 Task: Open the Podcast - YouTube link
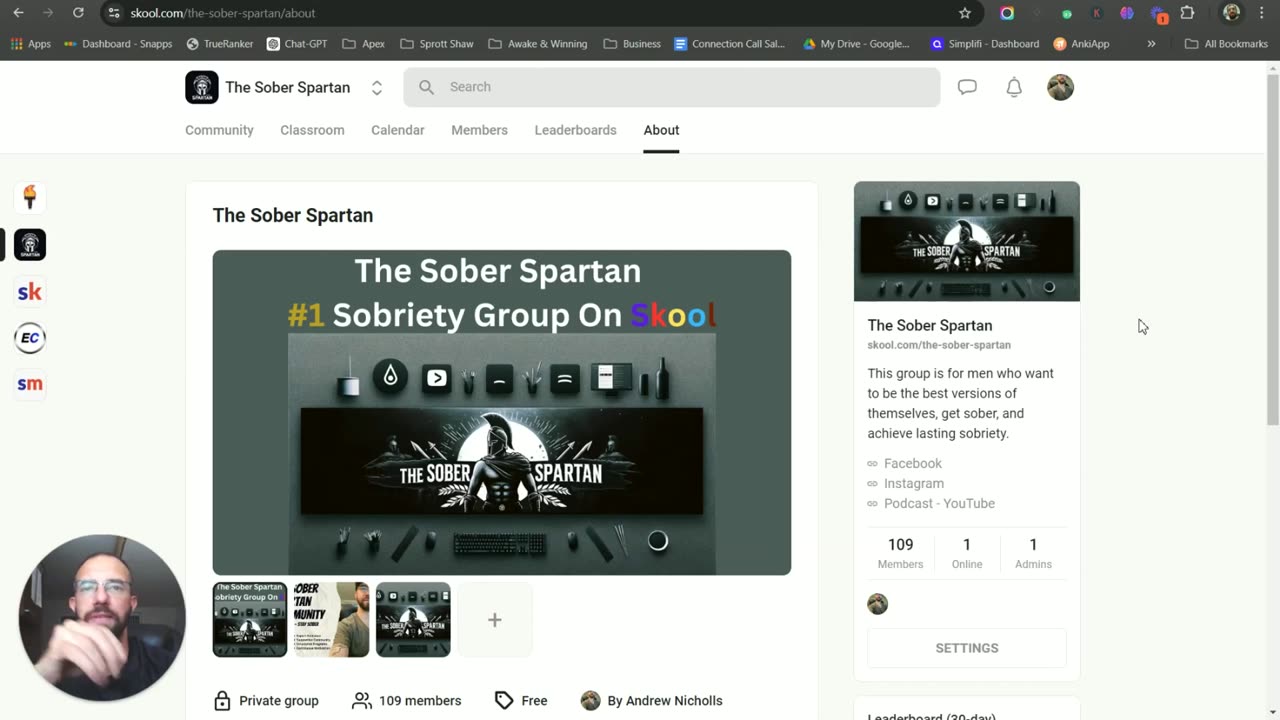click(x=939, y=503)
